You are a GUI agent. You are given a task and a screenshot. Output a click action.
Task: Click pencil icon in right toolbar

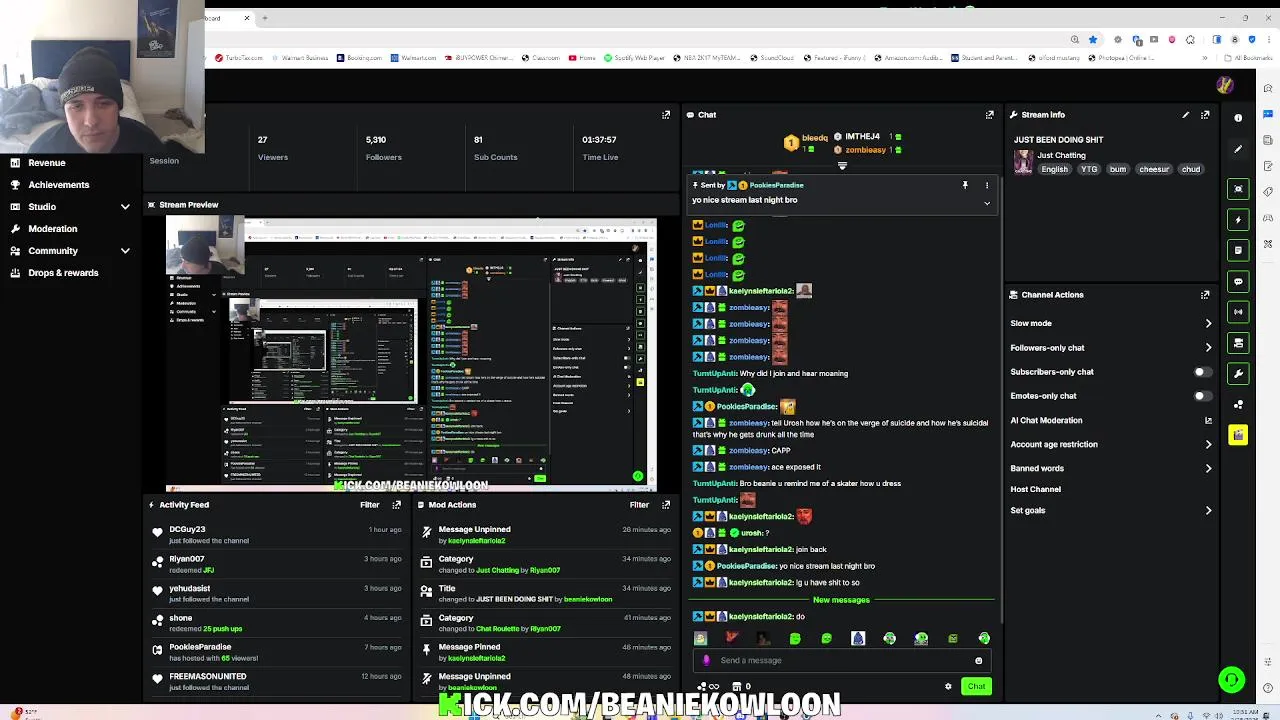pyautogui.click(x=1238, y=149)
